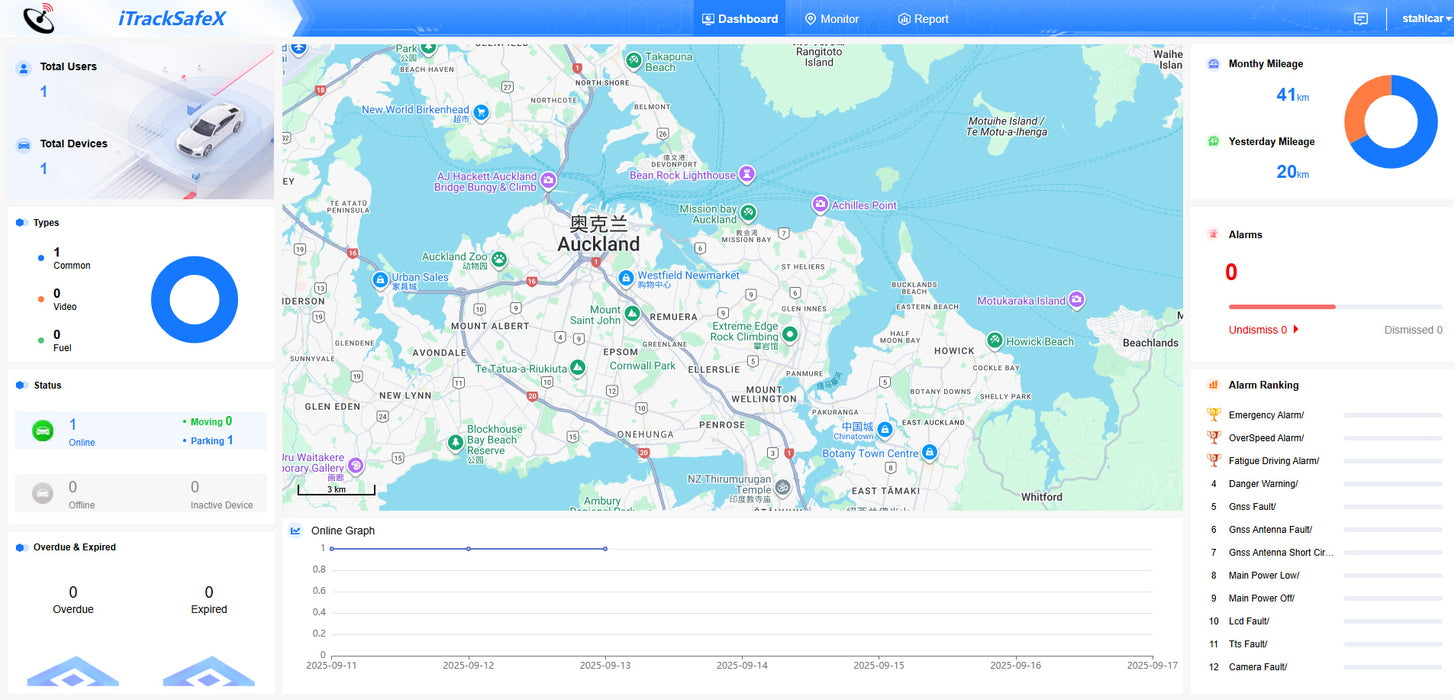
Task: Open the messages icon in header
Action: 1360,19
